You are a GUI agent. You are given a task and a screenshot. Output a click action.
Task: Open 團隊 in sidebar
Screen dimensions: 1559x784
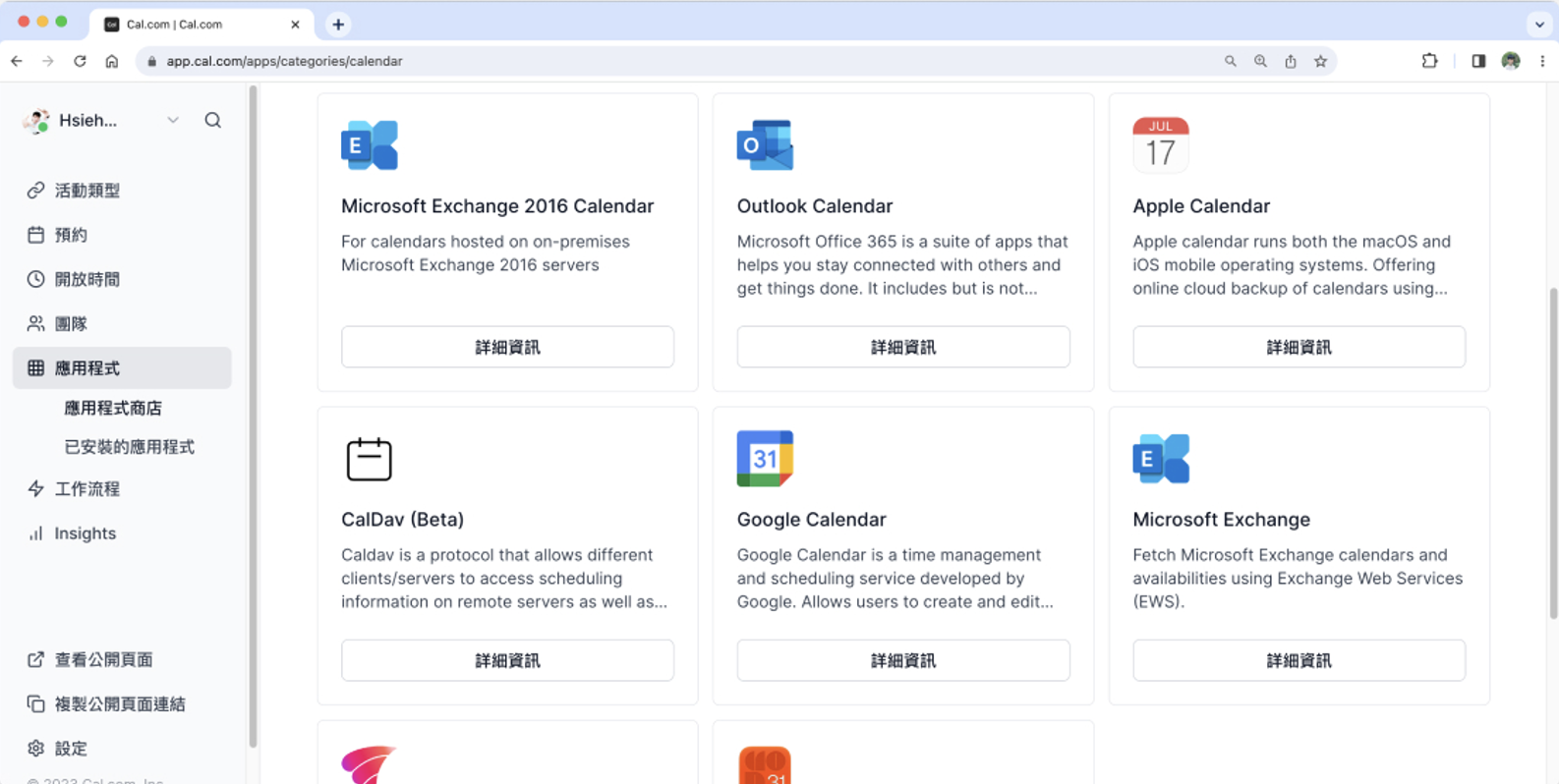(x=122, y=323)
